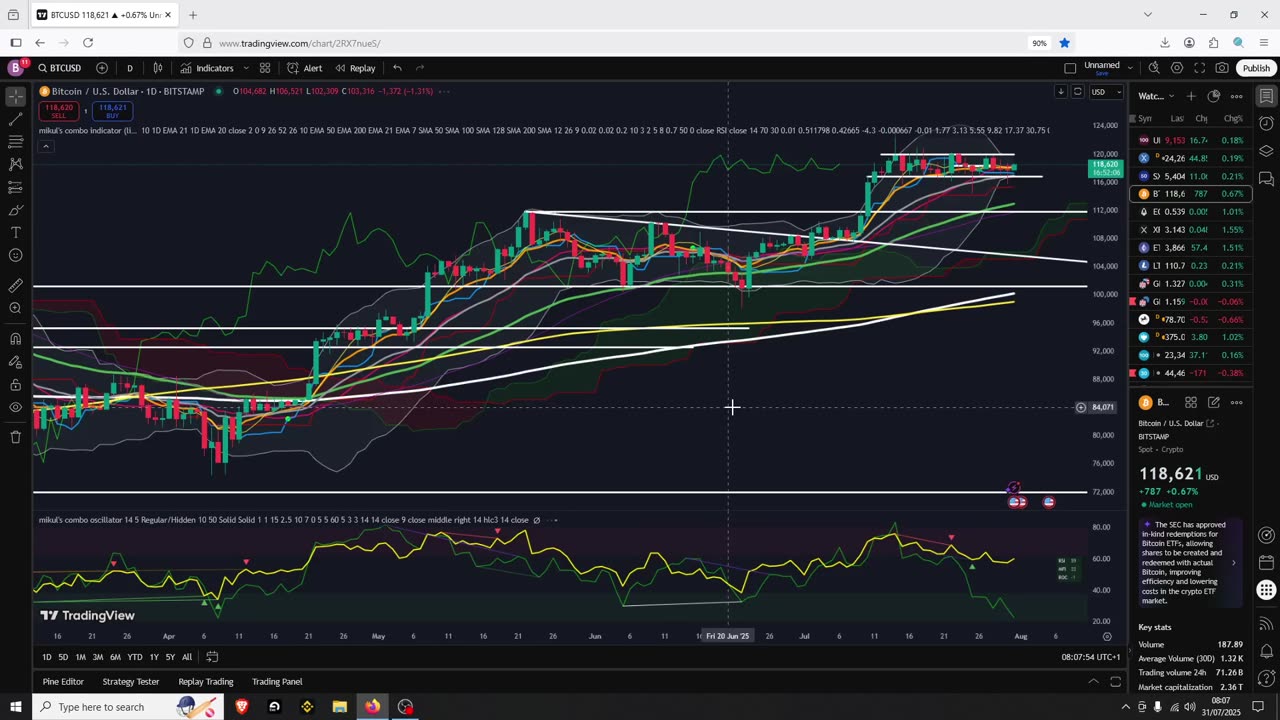Select the trend line drawing tool
1280x720 pixels.
(x=15, y=120)
